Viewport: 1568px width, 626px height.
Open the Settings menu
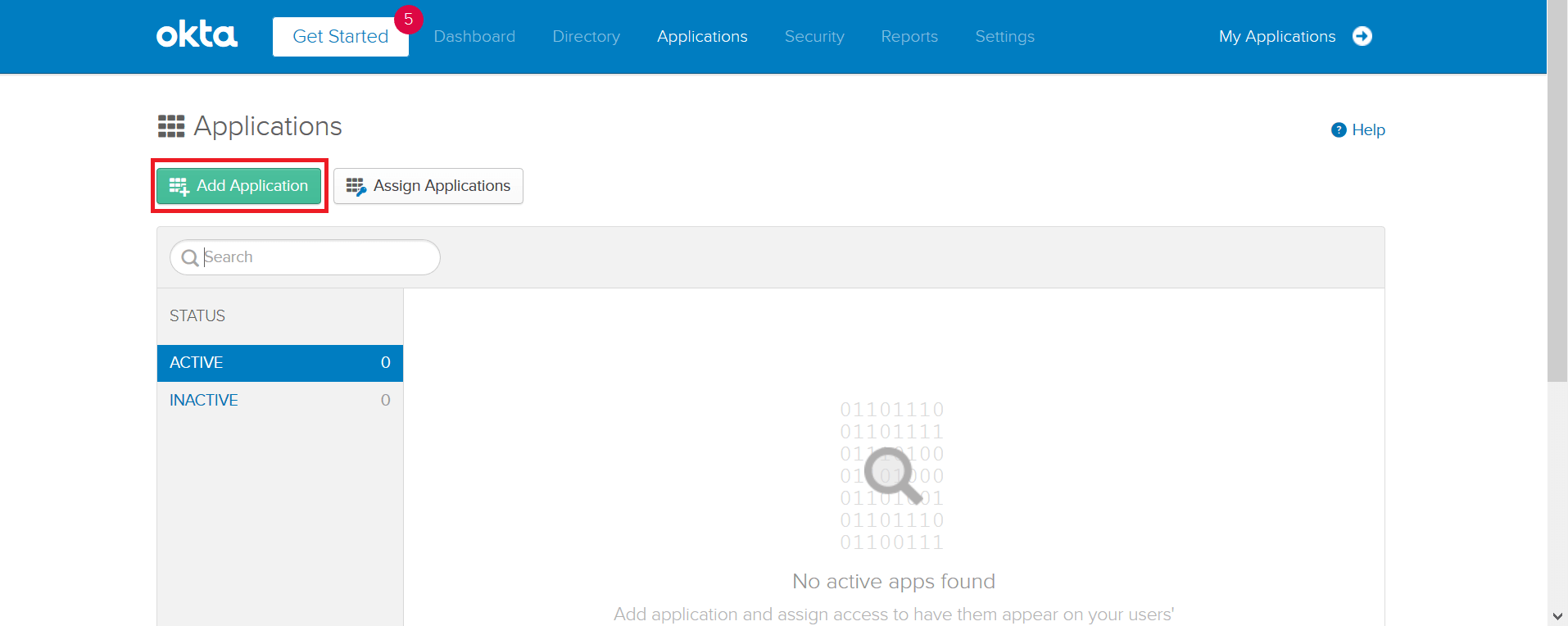pos(1004,37)
